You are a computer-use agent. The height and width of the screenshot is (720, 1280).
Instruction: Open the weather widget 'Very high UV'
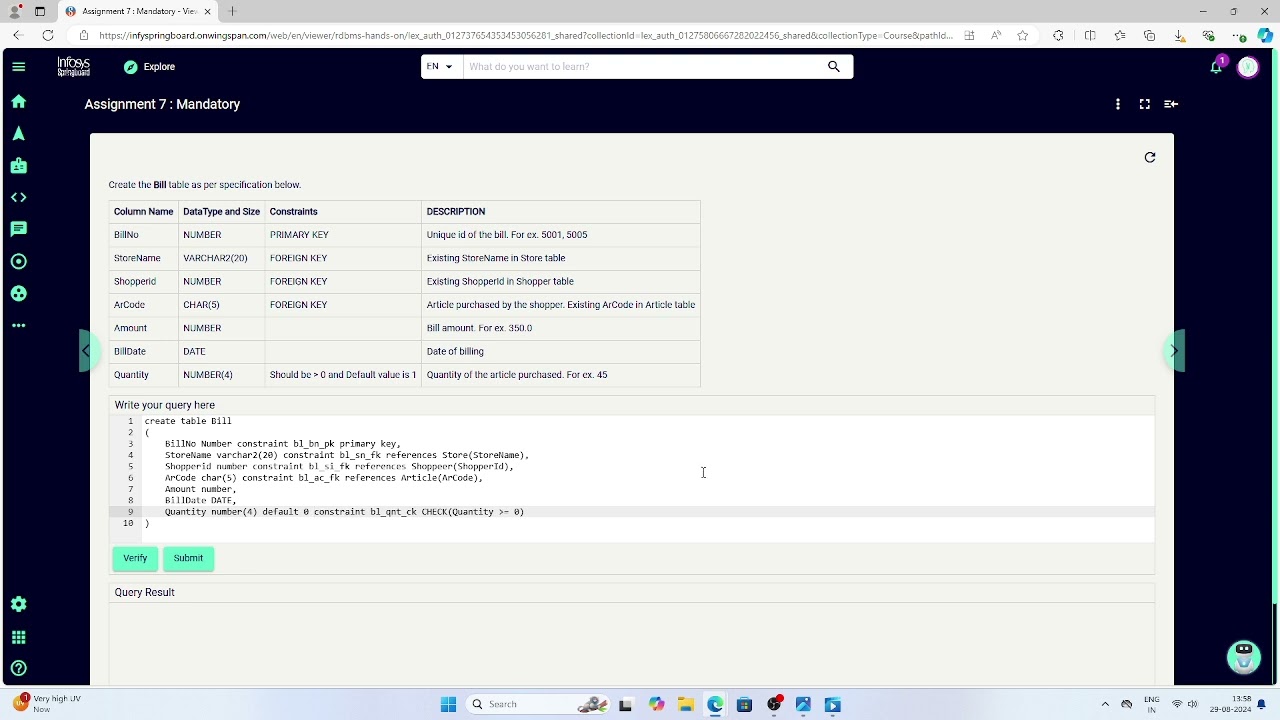click(x=46, y=704)
